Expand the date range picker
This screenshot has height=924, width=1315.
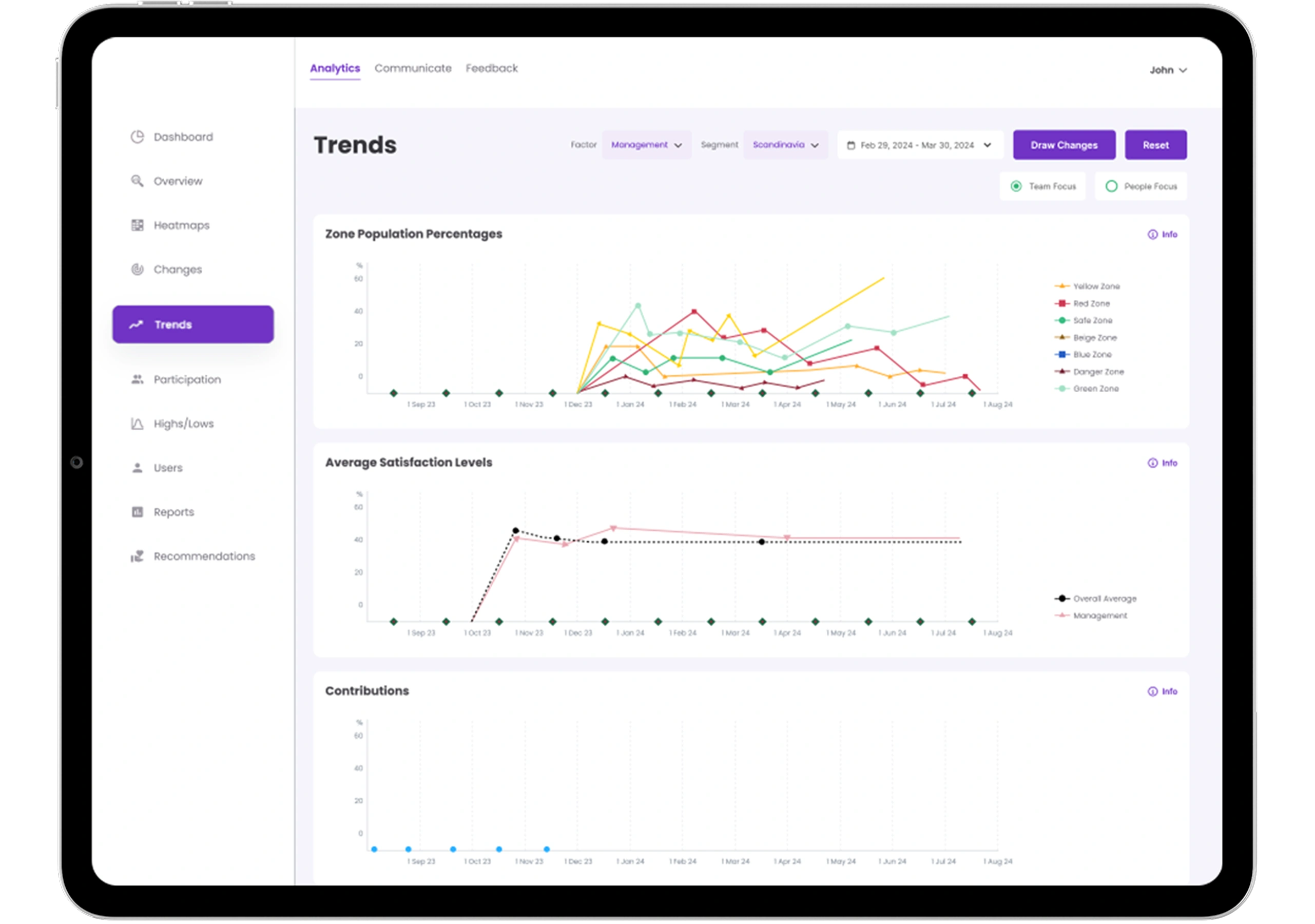coord(919,145)
